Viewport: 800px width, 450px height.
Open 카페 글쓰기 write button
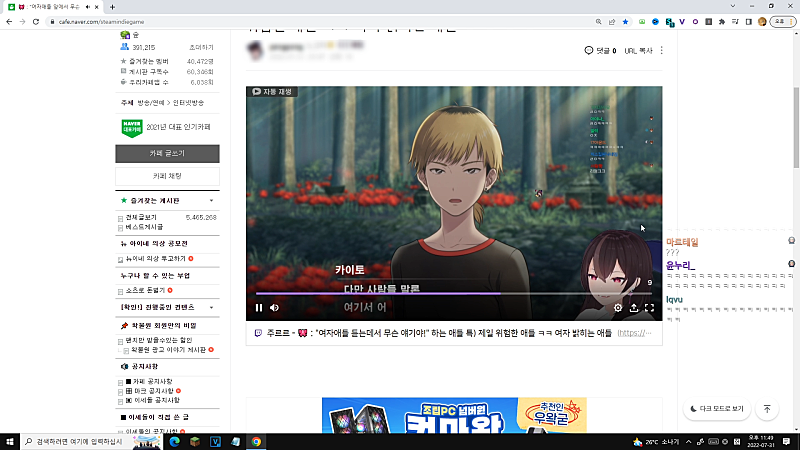[x=167, y=154]
